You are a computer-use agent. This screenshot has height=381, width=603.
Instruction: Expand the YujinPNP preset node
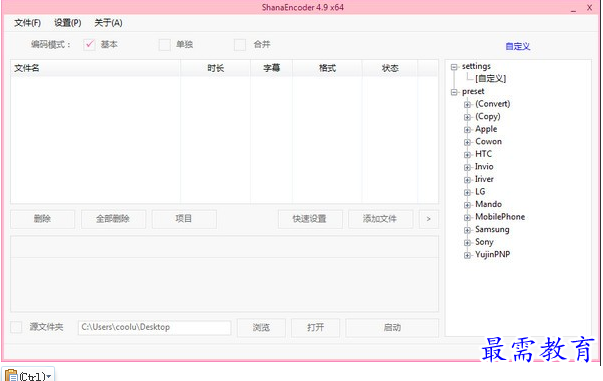click(467, 255)
